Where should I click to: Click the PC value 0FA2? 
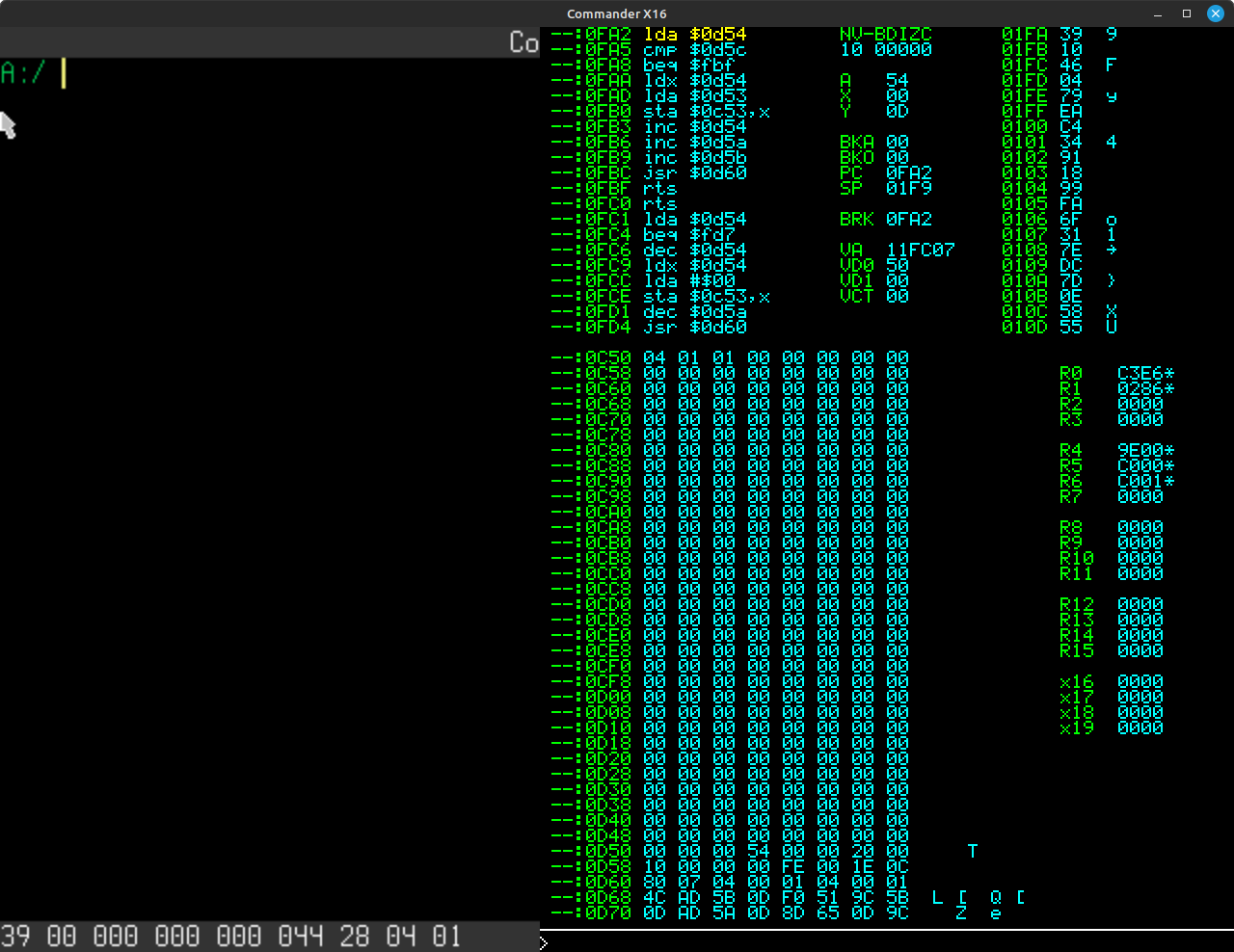(909, 173)
